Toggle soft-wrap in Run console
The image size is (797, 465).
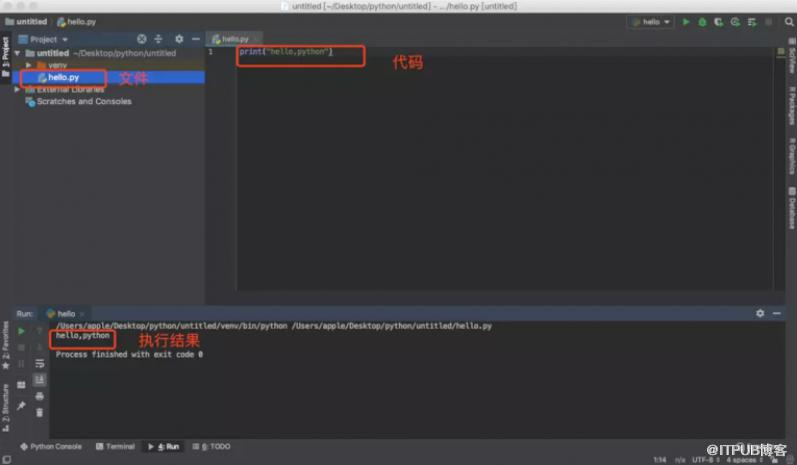[40, 363]
